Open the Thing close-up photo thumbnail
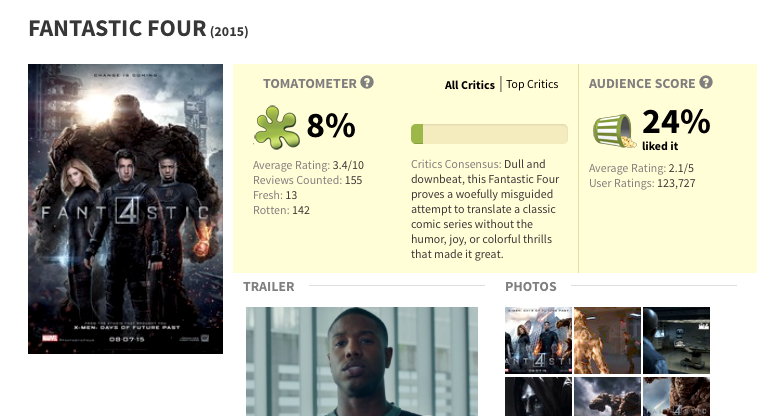This screenshot has height=416, width=774. click(676, 397)
